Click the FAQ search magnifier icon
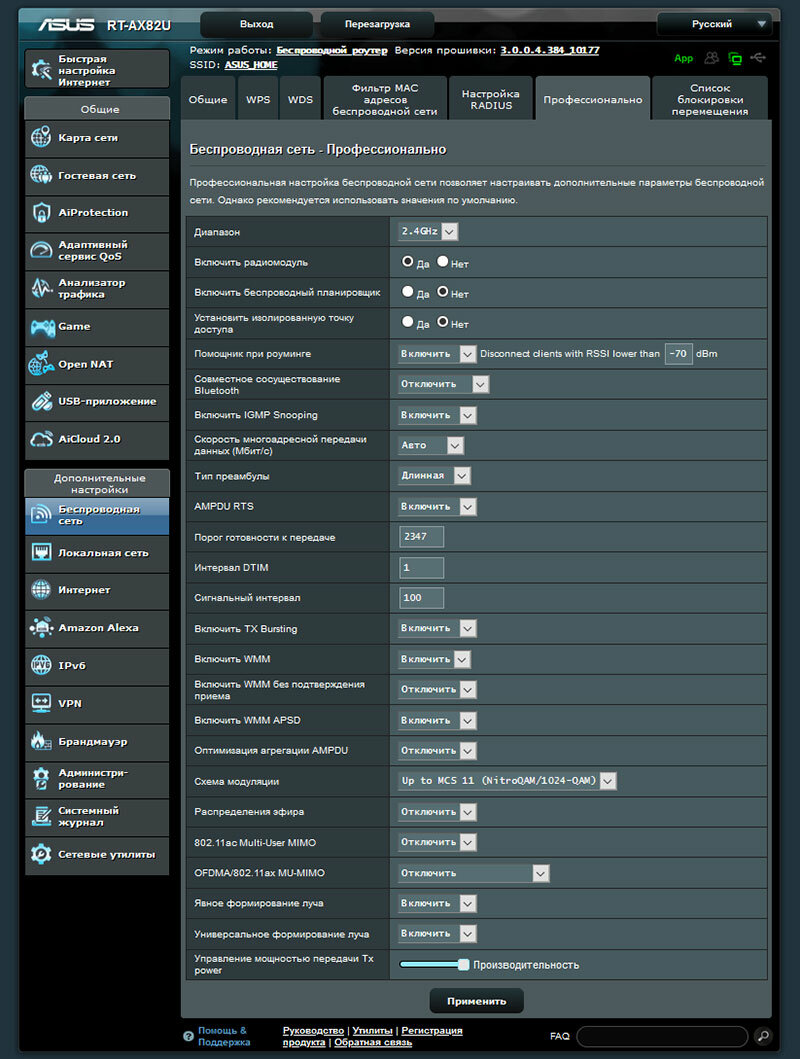The height and width of the screenshot is (1059, 800). [763, 1035]
